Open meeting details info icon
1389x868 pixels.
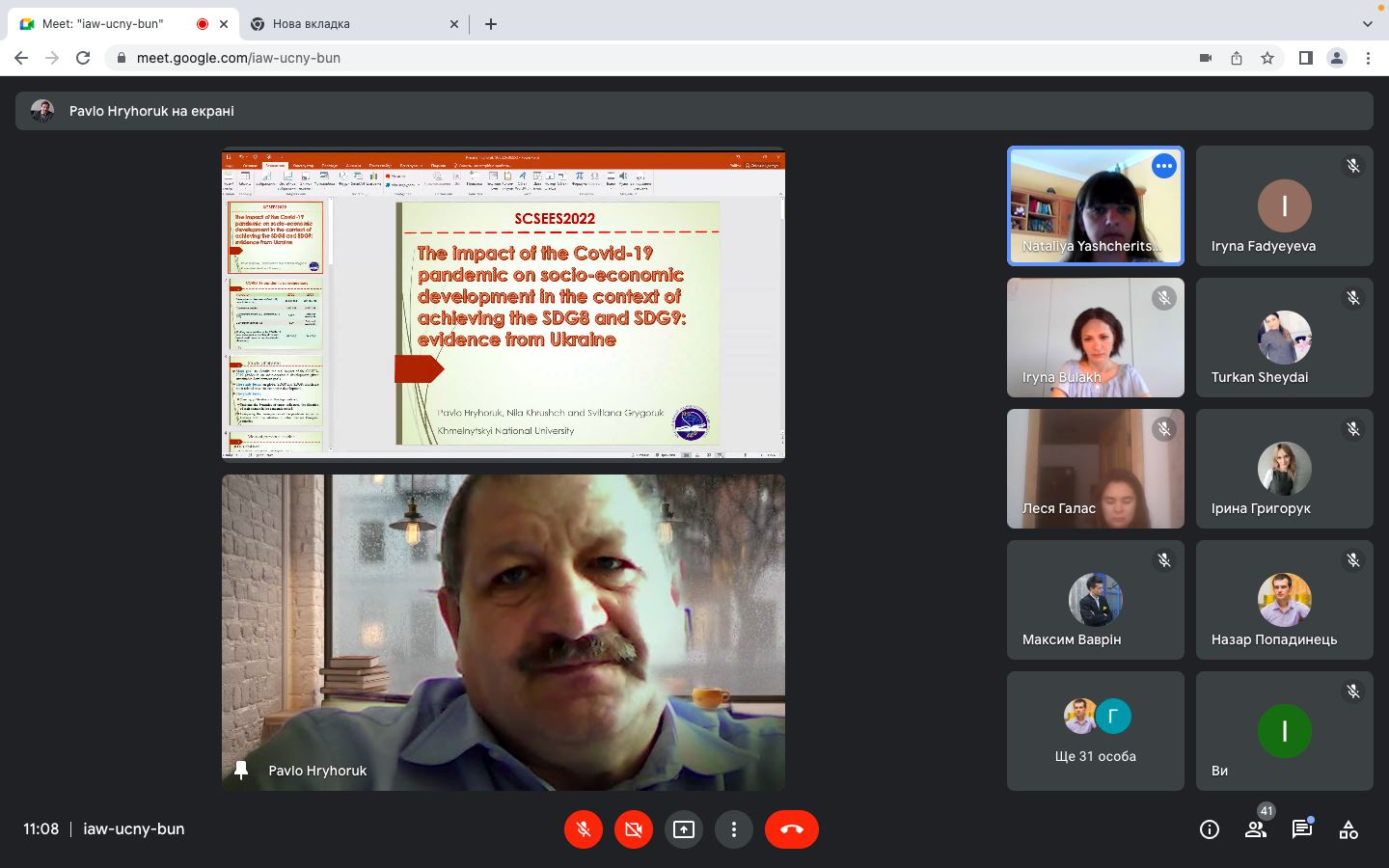(x=1209, y=829)
